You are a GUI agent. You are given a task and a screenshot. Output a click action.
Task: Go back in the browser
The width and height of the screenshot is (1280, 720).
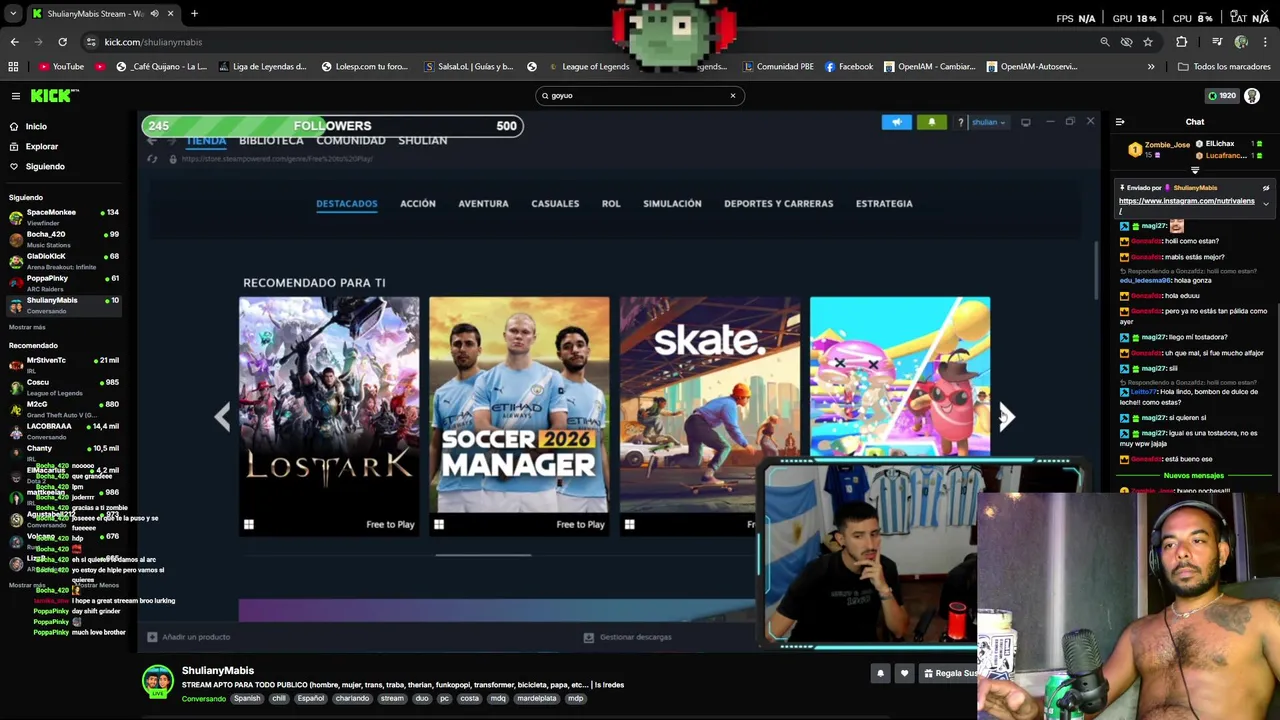14,42
